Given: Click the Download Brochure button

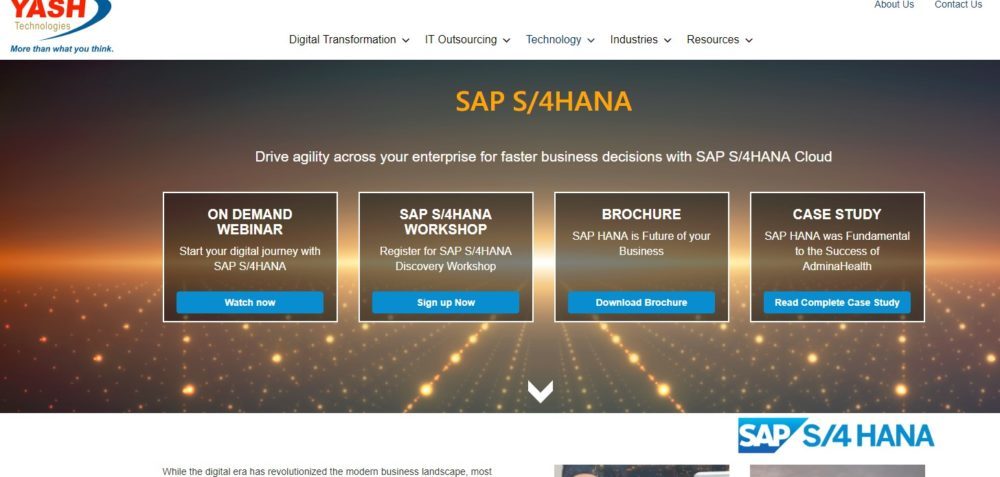Looking at the screenshot, I should click(x=641, y=302).
